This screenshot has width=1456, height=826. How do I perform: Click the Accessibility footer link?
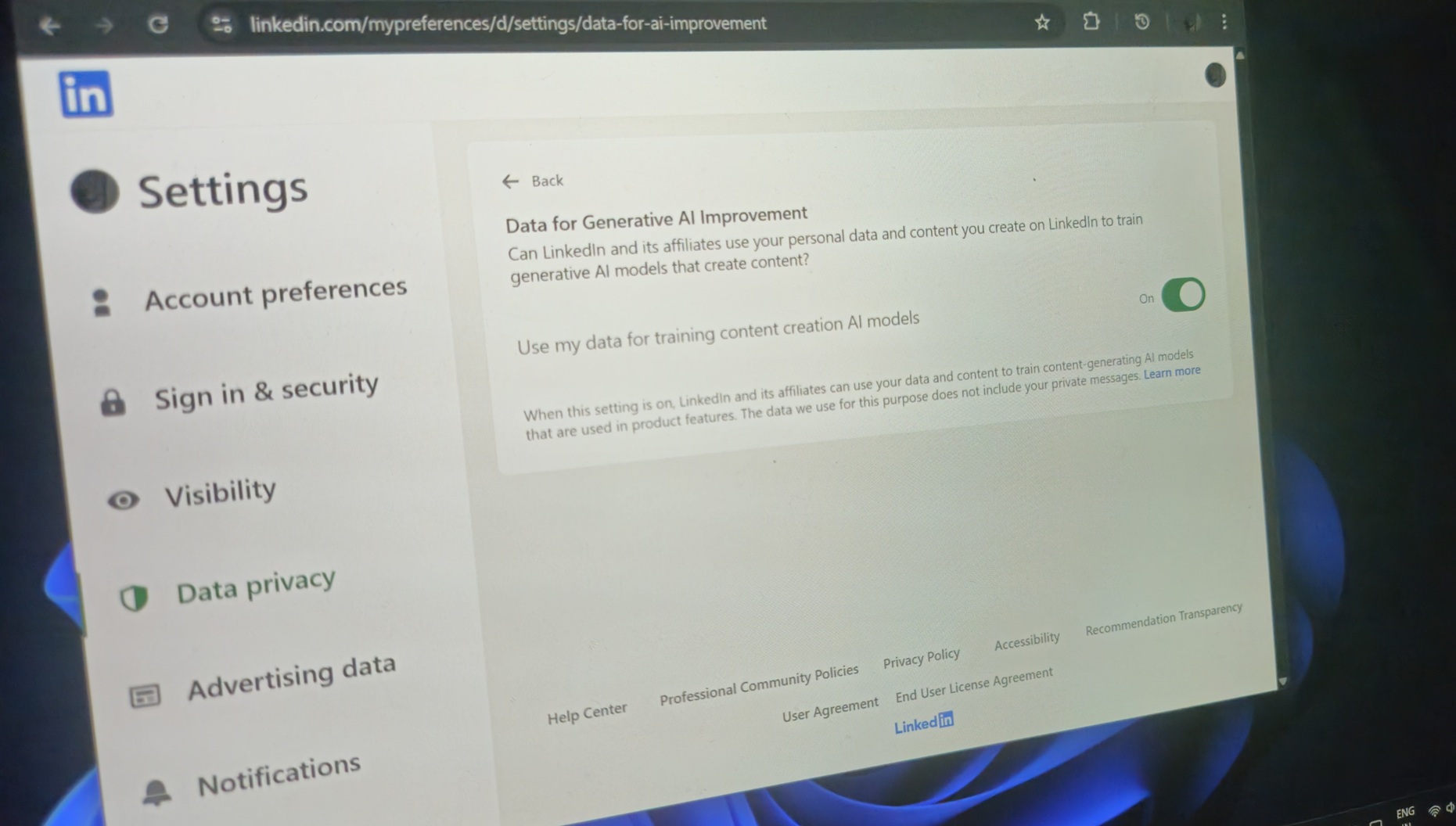click(1027, 641)
